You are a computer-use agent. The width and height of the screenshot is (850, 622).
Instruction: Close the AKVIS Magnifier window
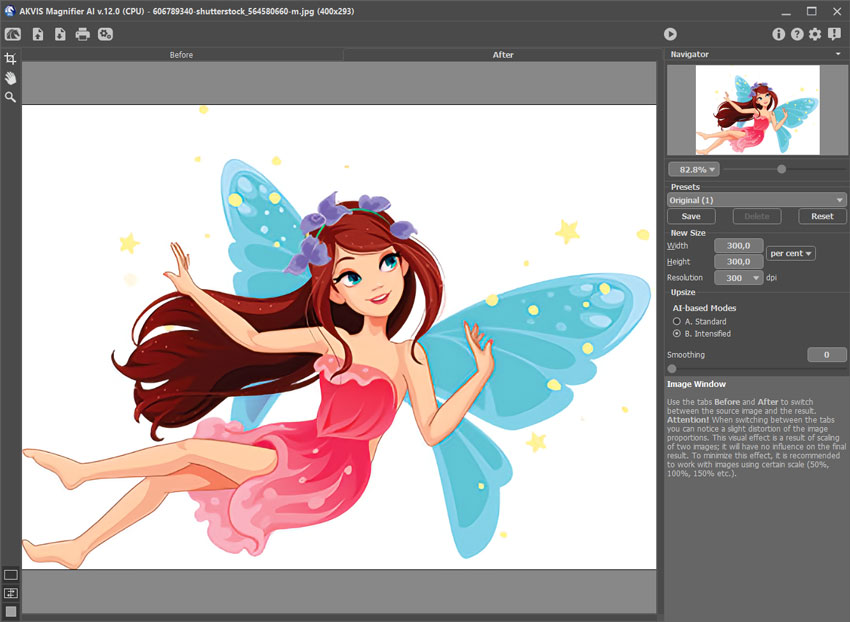point(837,11)
